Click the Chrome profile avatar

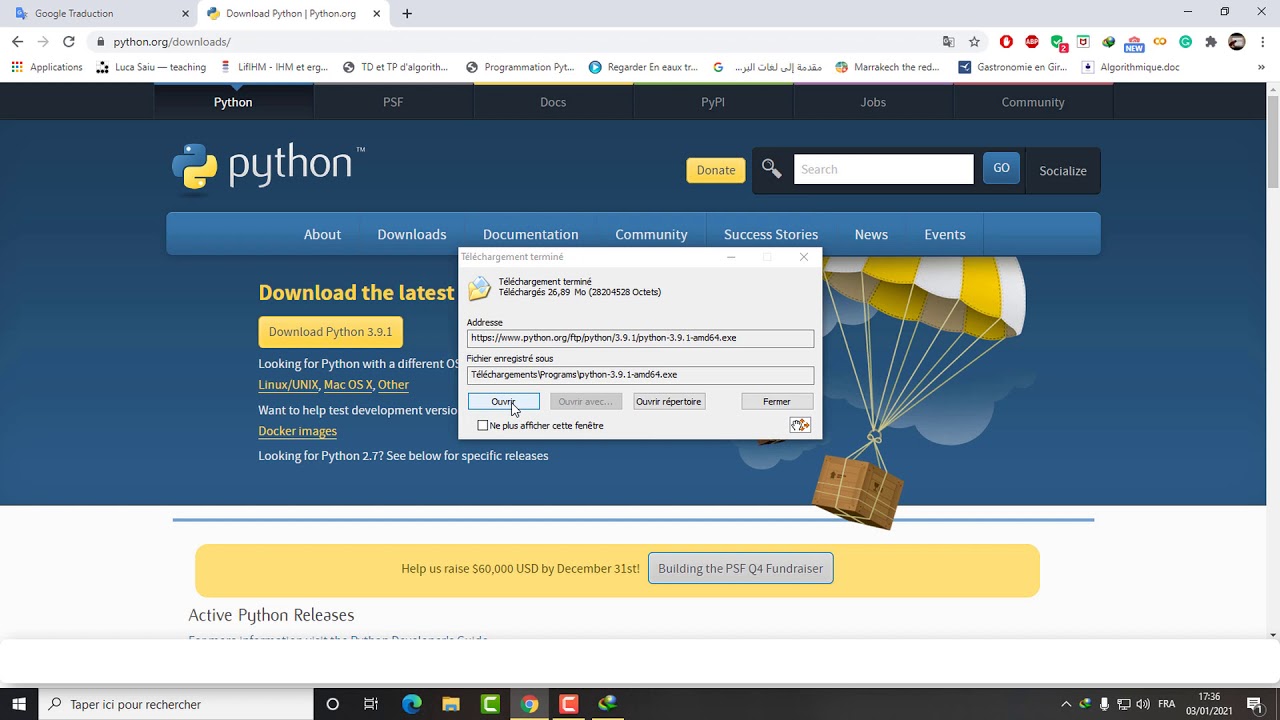pos(1237,42)
